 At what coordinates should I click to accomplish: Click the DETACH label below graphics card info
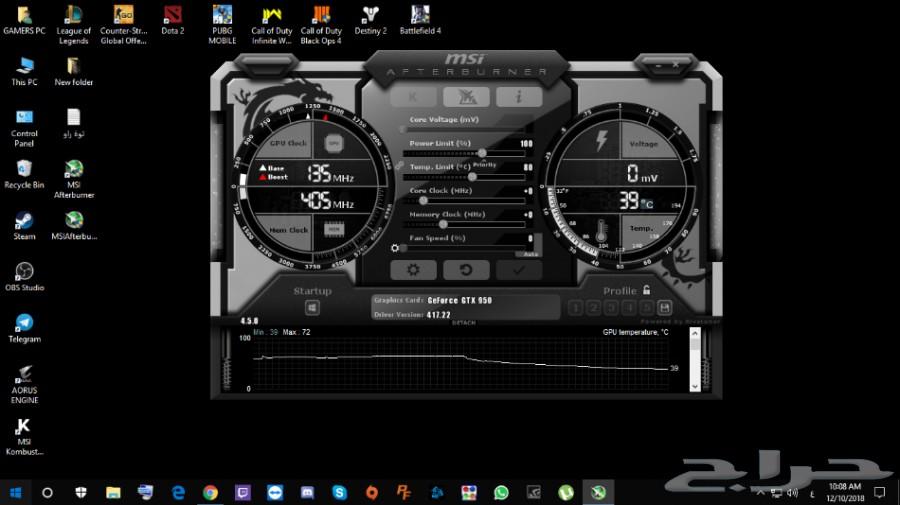point(464,323)
